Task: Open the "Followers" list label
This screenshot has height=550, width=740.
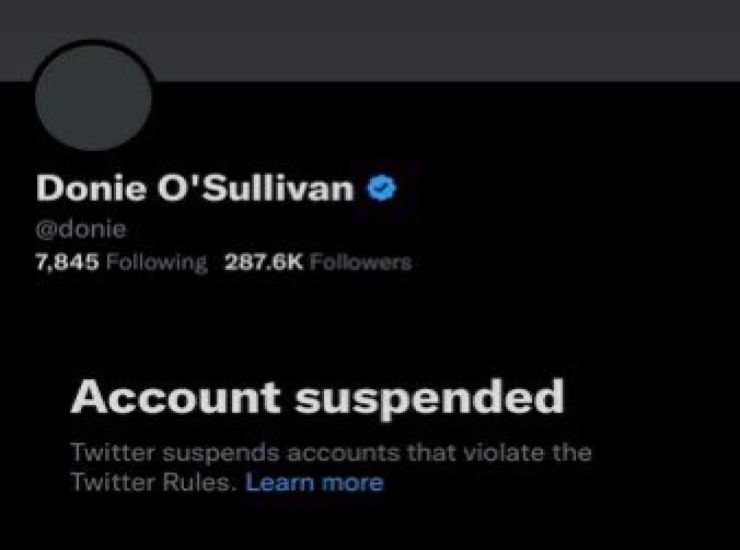Action: [361, 263]
